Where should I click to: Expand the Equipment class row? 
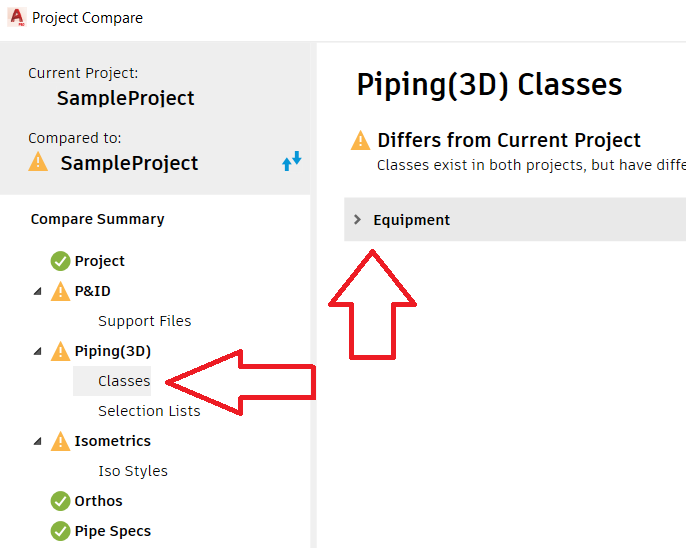click(358, 220)
